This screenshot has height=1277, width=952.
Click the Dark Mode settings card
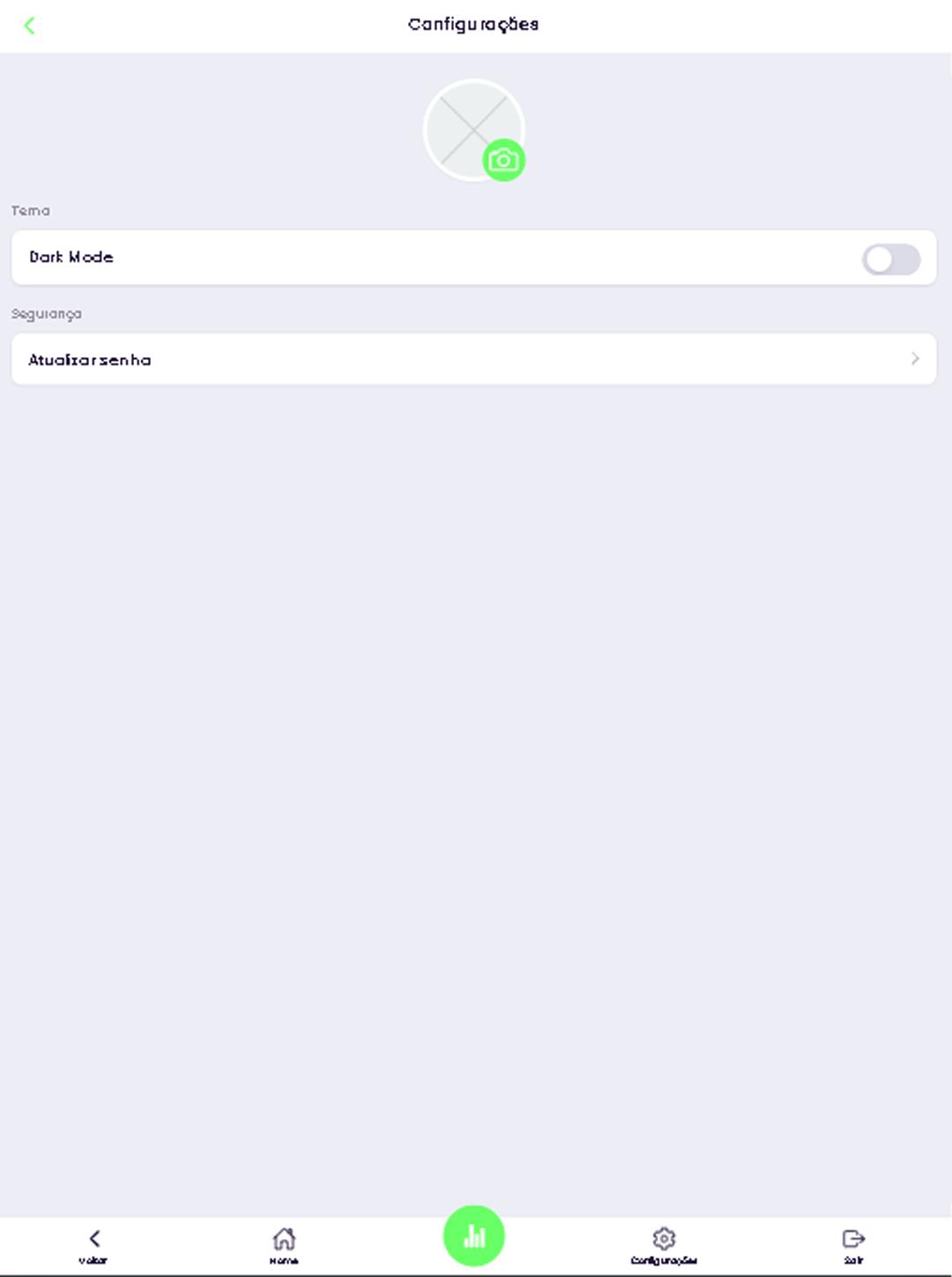tap(474, 258)
